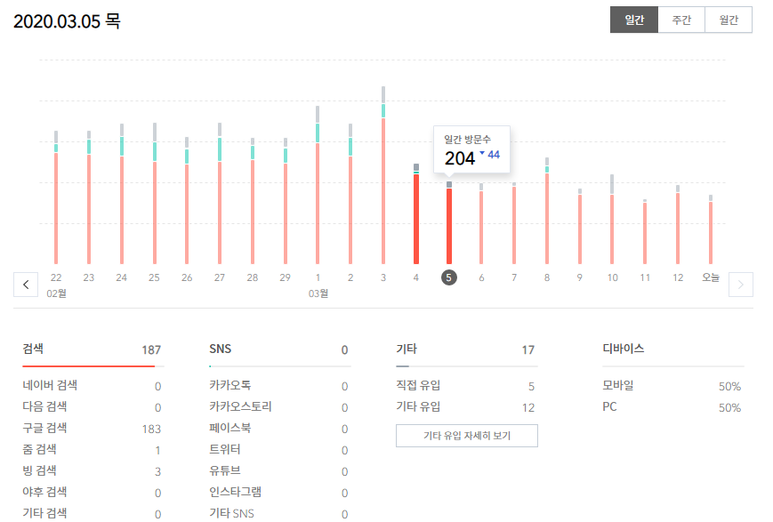Click the 카카오스토리 row

click(x=279, y=407)
